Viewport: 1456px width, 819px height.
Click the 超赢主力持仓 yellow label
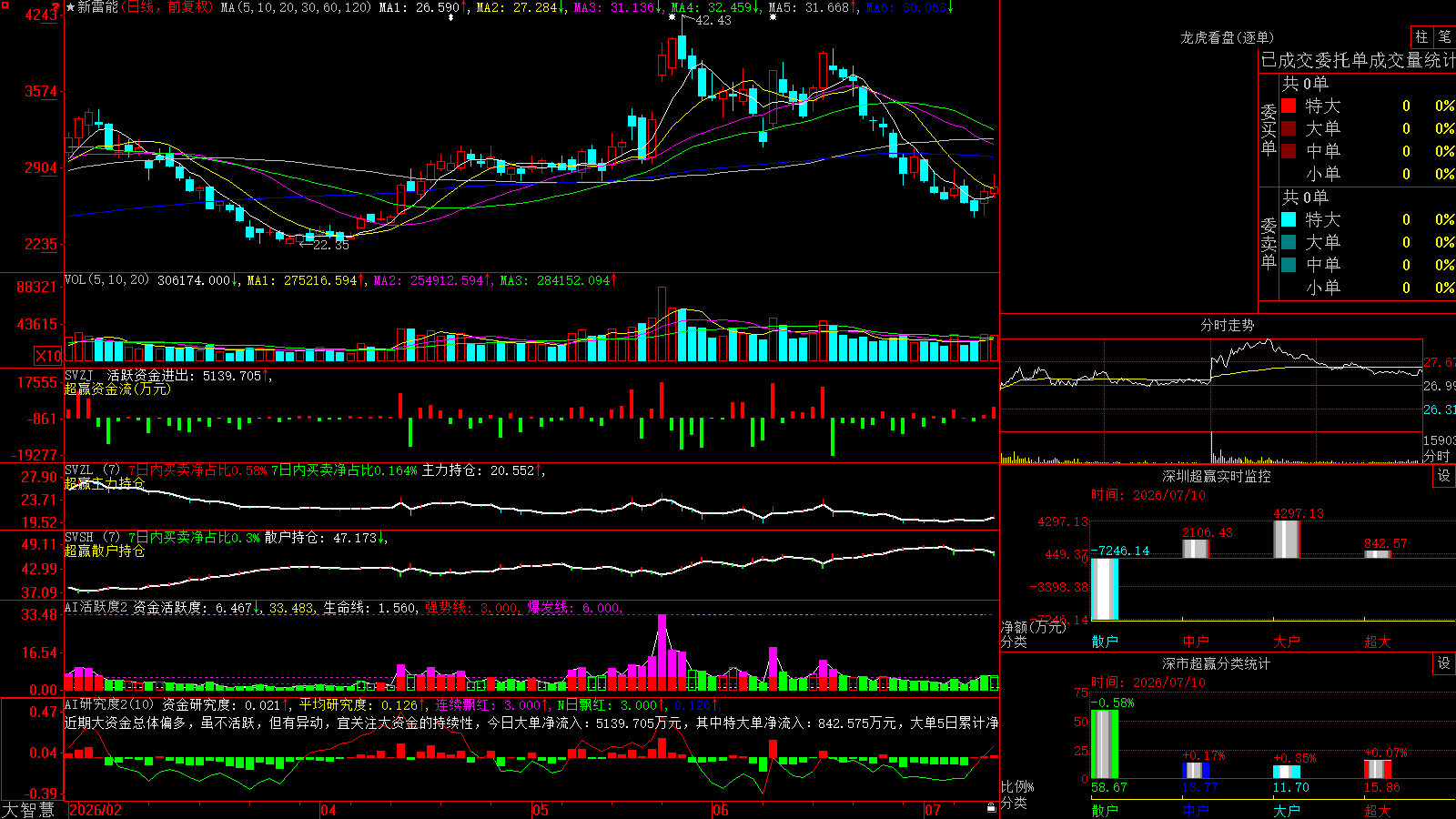click(x=105, y=483)
